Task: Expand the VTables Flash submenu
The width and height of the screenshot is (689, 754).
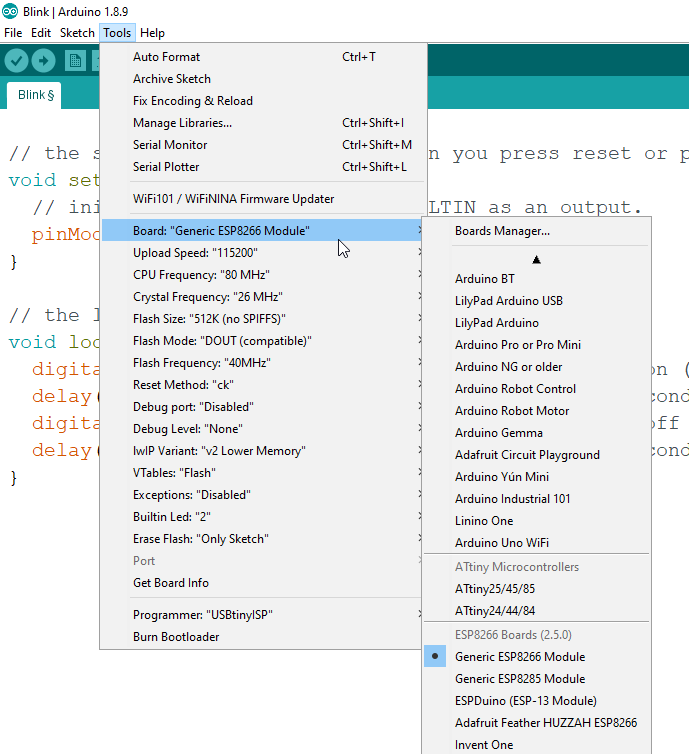Action: (x=263, y=473)
